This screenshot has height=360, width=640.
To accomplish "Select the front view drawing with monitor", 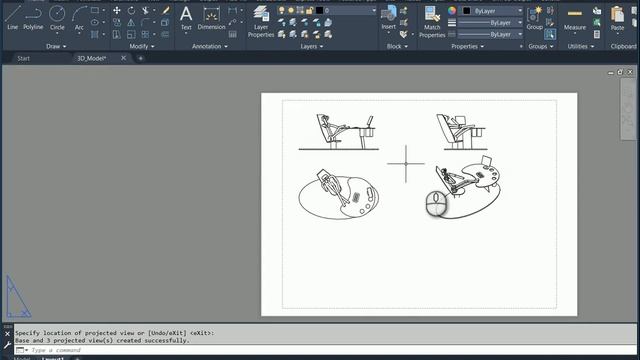I will click(x=338, y=132).
